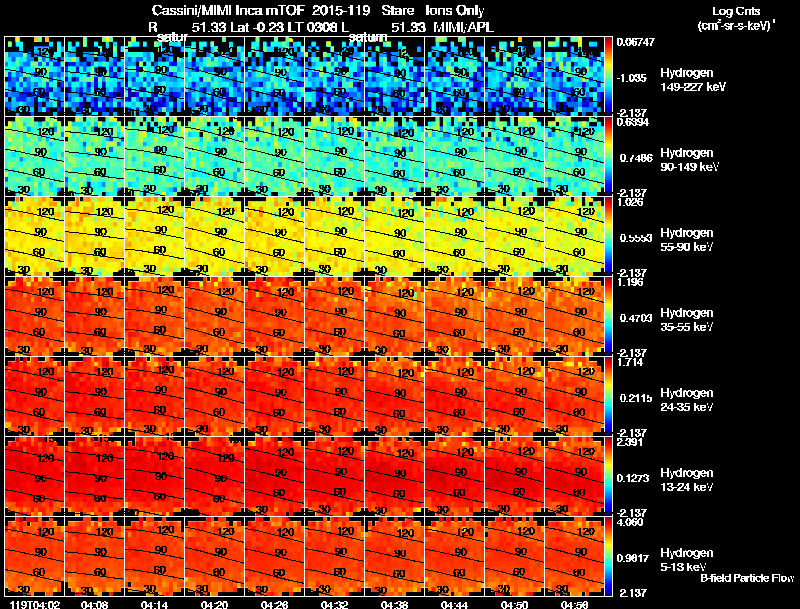The image size is (800, 609).
Task: Click the colorbar maximum value '1.714'
Action: click(630, 363)
